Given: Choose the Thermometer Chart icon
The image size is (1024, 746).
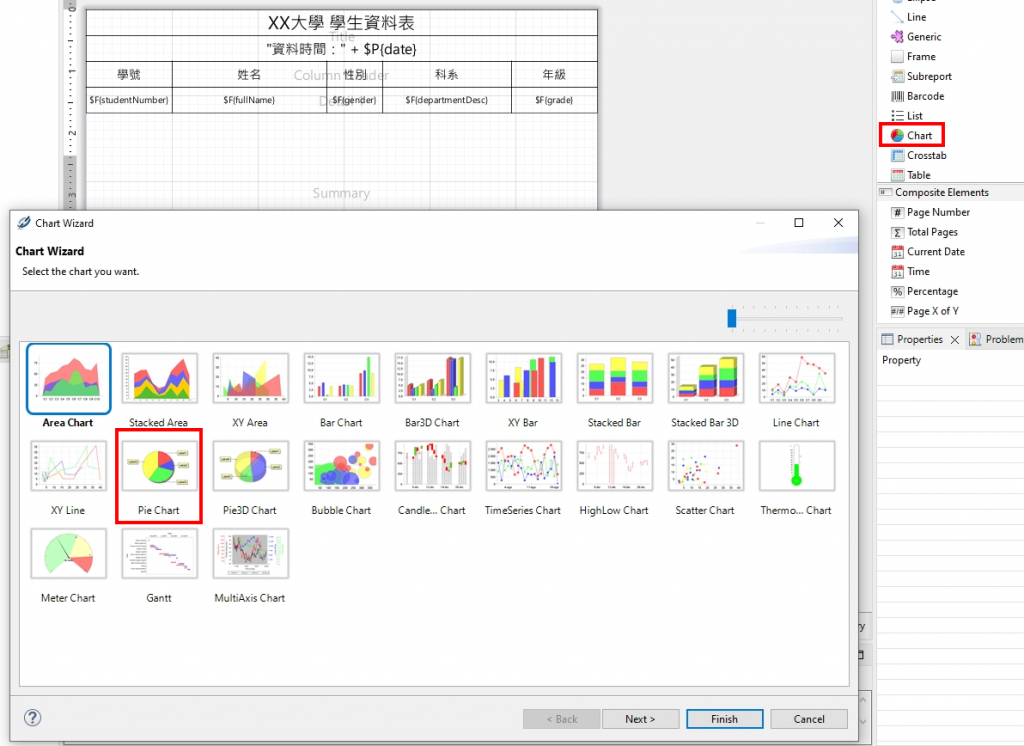Looking at the screenshot, I should pos(797,466).
